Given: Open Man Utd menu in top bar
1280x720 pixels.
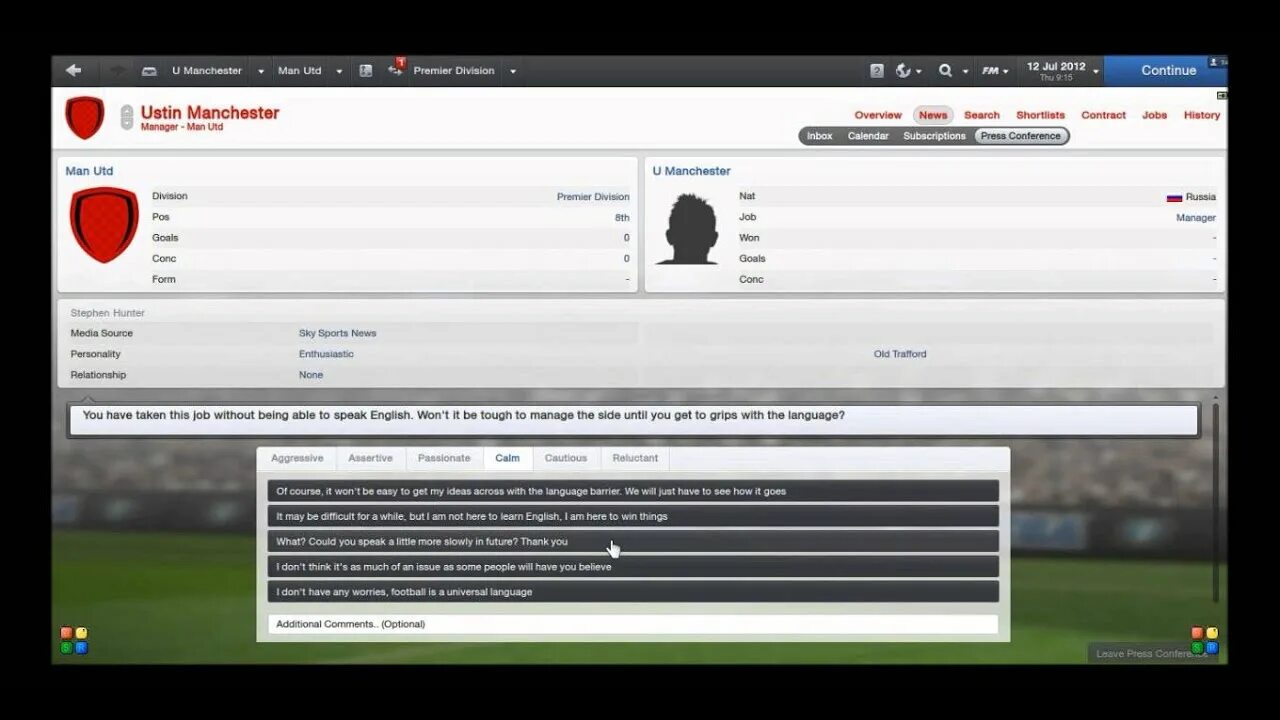Looking at the screenshot, I should (x=300, y=71).
